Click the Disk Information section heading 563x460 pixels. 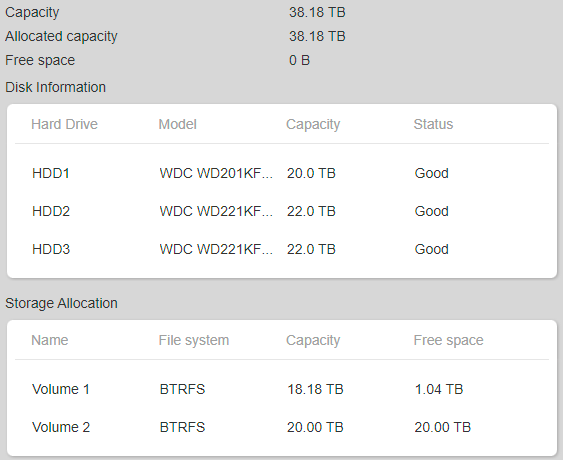[55, 87]
